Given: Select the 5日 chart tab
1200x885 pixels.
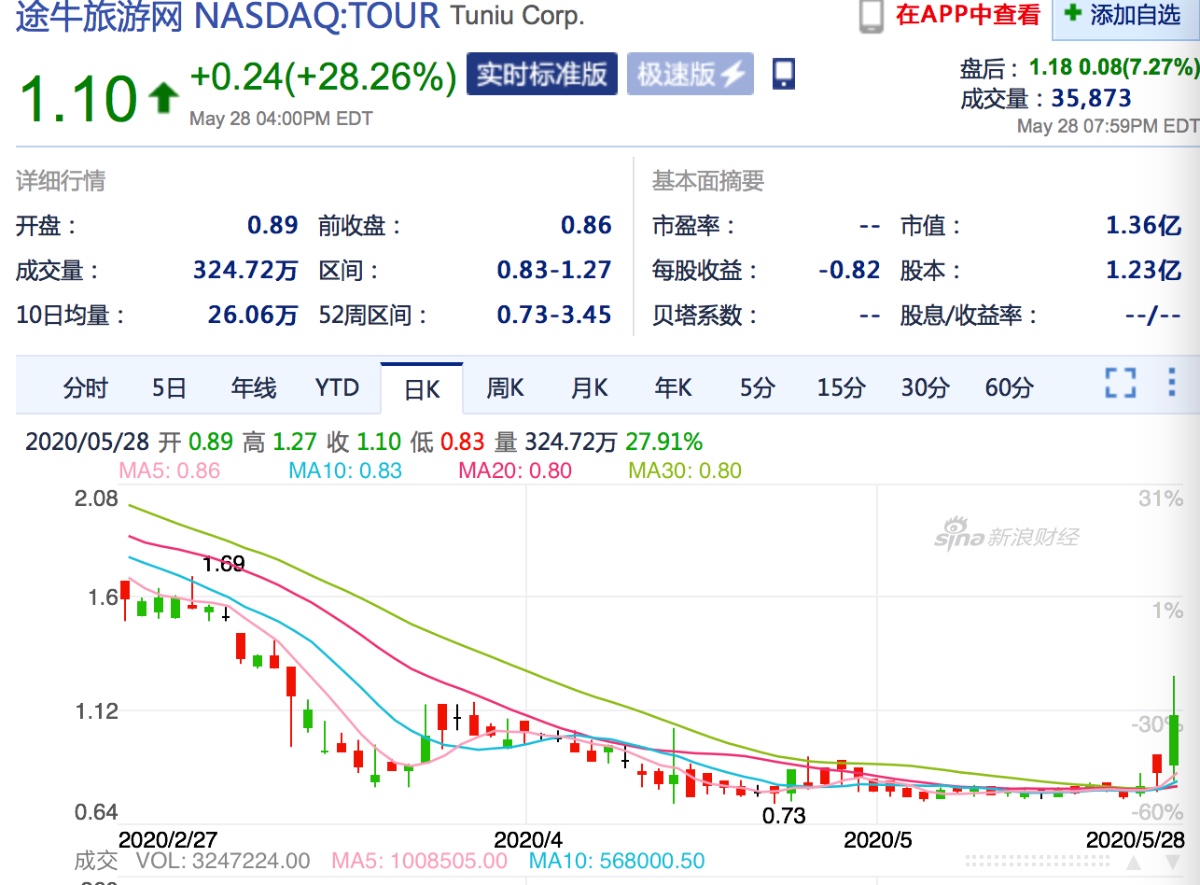Looking at the screenshot, I should (x=169, y=388).
